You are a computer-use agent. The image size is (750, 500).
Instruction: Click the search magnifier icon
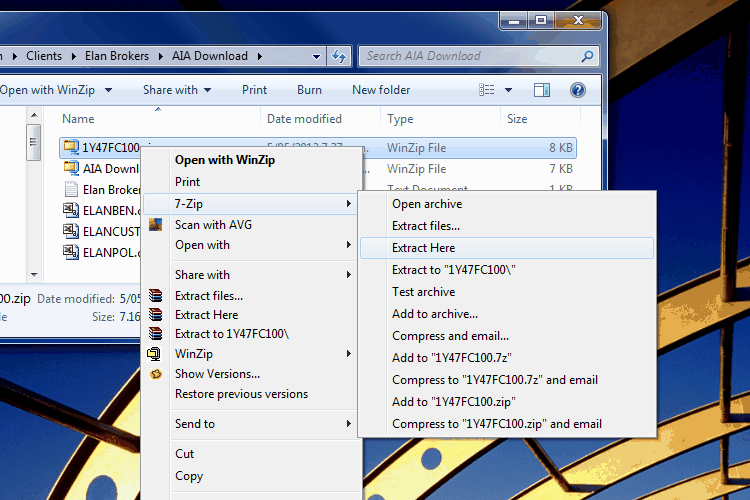tap(587, 56)
